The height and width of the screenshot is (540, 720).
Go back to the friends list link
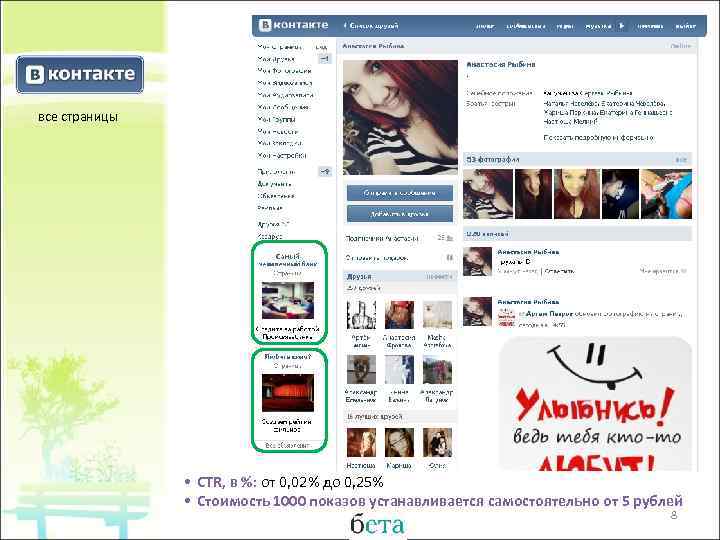(x=371, y=26)
